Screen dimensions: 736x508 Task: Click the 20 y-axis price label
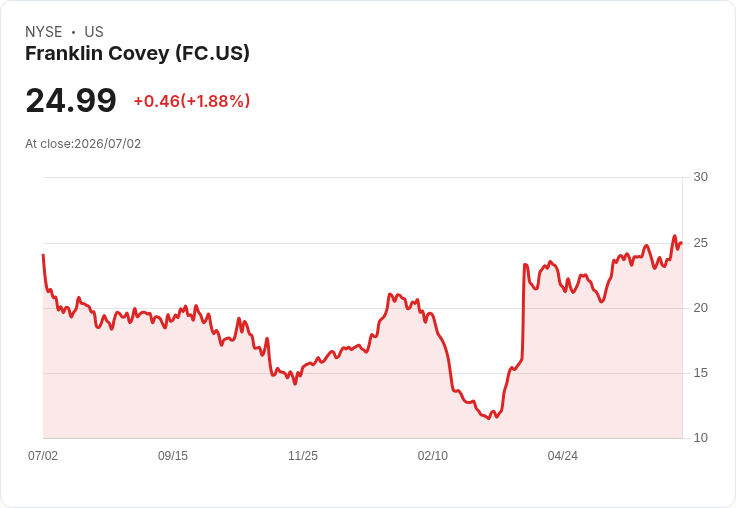700,308
